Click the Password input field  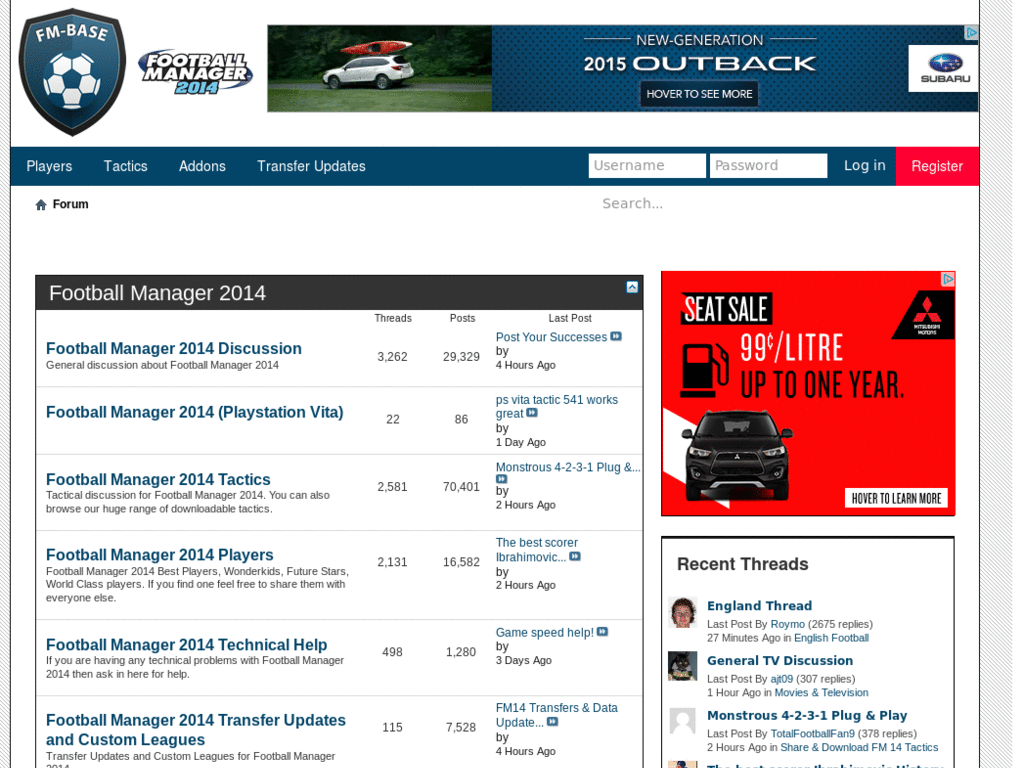tap(769, 166)
